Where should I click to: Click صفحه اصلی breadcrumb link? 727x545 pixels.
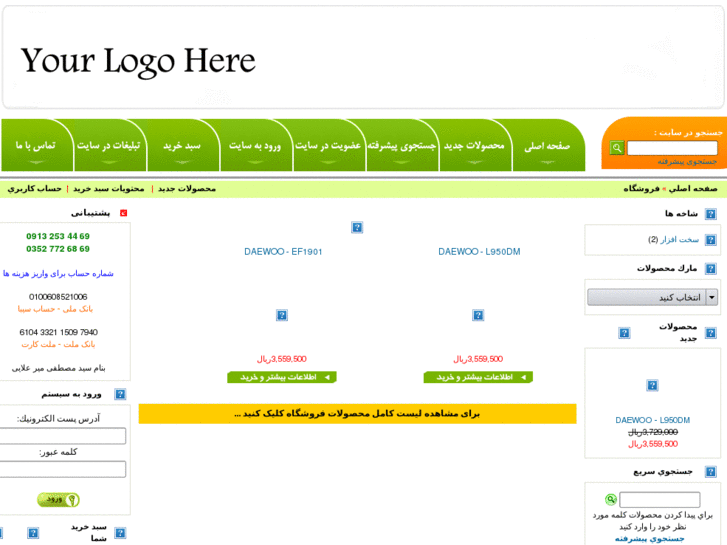(x=693, y=189)
